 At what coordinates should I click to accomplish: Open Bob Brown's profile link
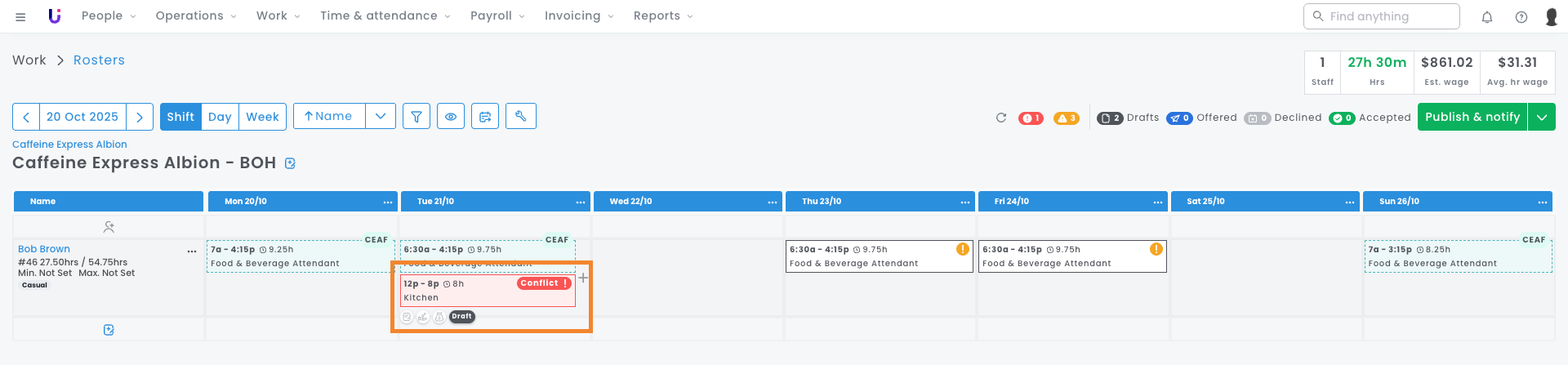click(x=44, y=249)
